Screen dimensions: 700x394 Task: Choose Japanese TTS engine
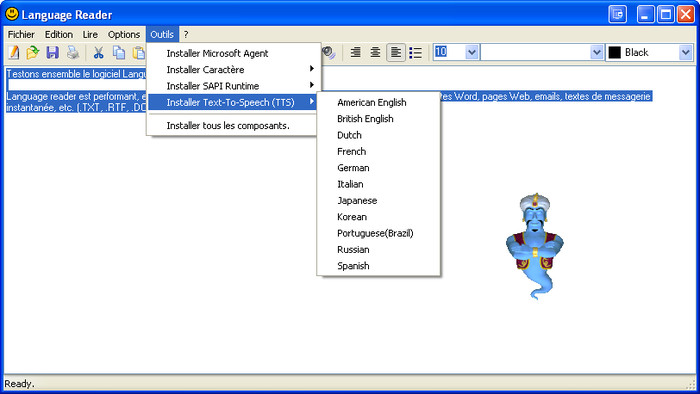pos(379,200)
